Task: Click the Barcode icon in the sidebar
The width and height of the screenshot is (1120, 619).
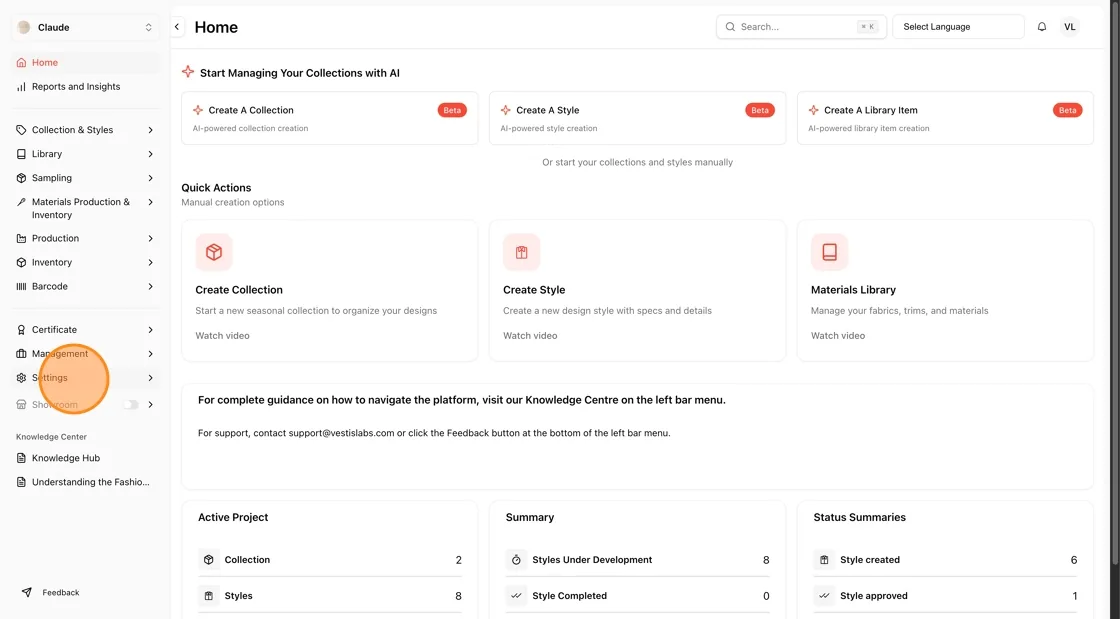Action: pos(21,286)
